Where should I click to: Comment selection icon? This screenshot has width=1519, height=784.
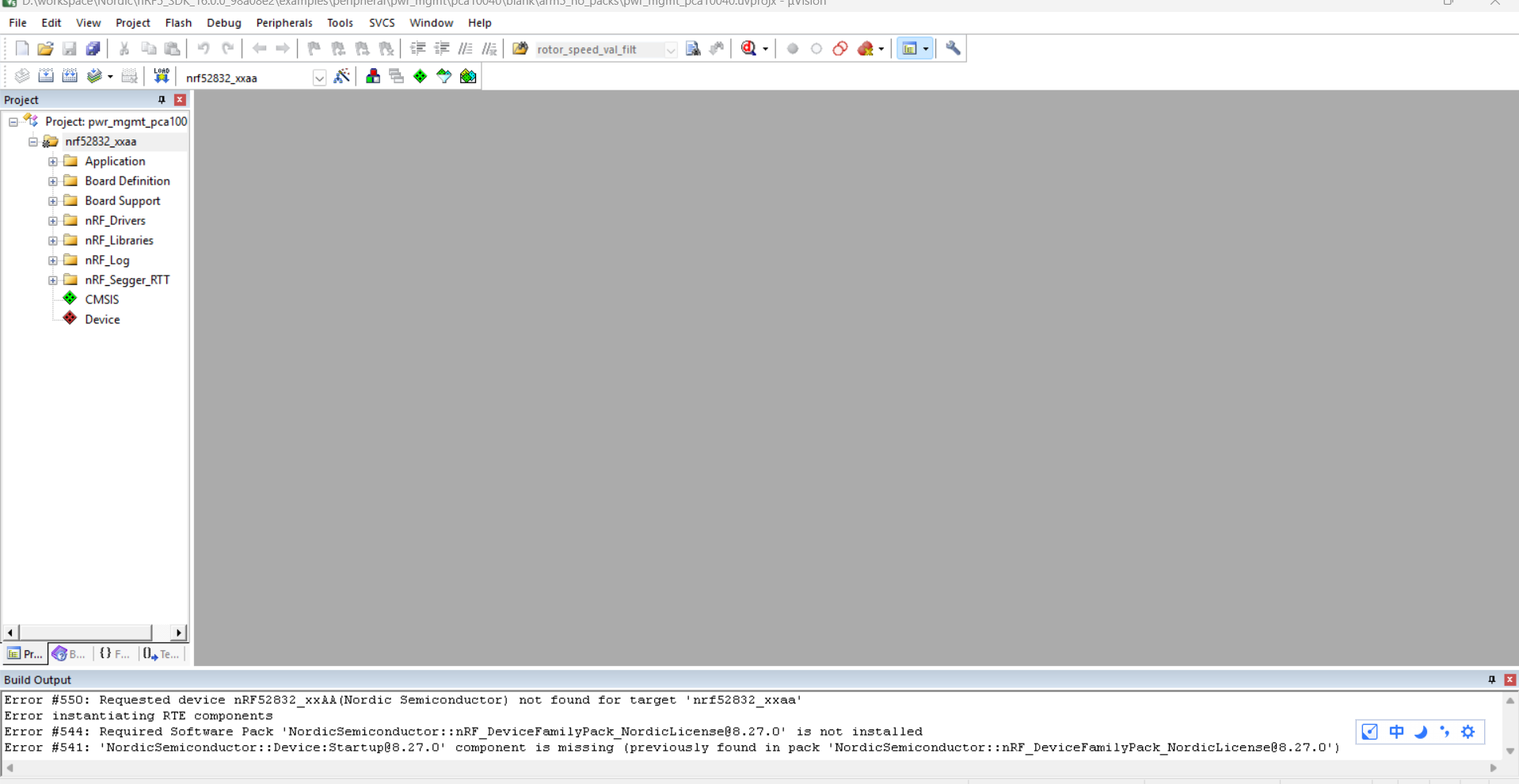click(x=465, y=48)
